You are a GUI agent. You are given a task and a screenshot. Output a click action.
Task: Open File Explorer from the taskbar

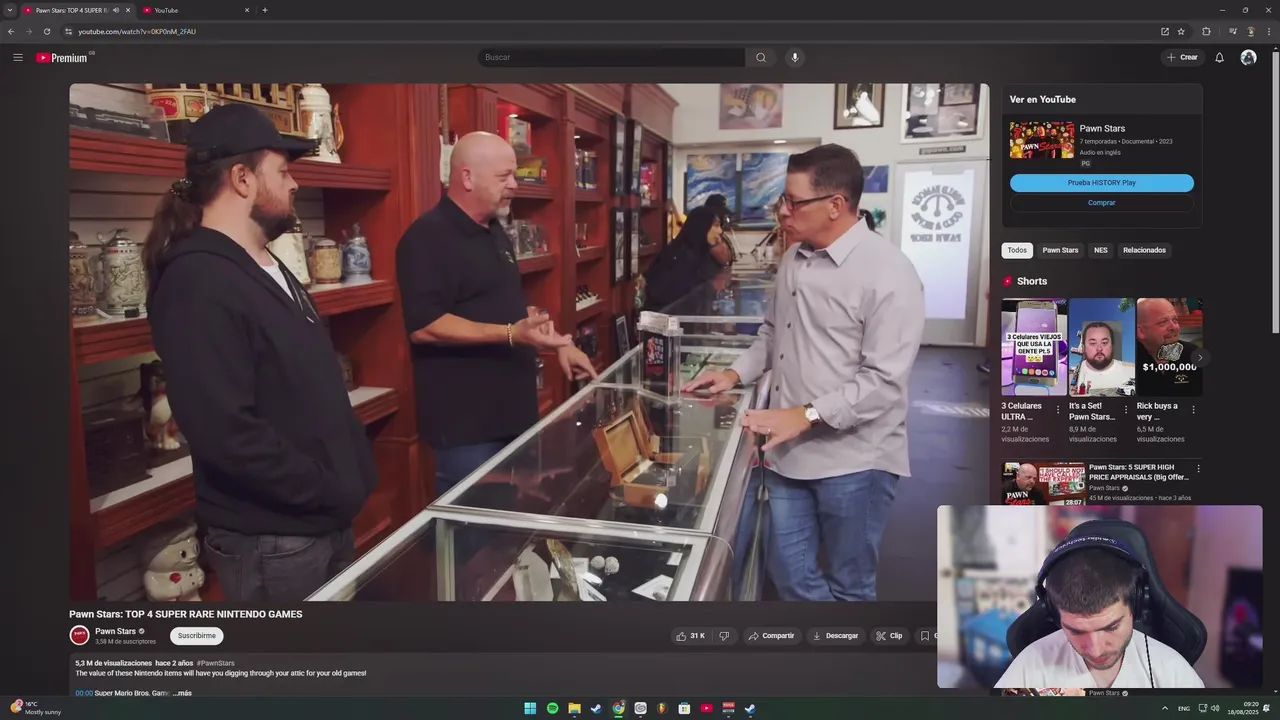tap(574, 708)
